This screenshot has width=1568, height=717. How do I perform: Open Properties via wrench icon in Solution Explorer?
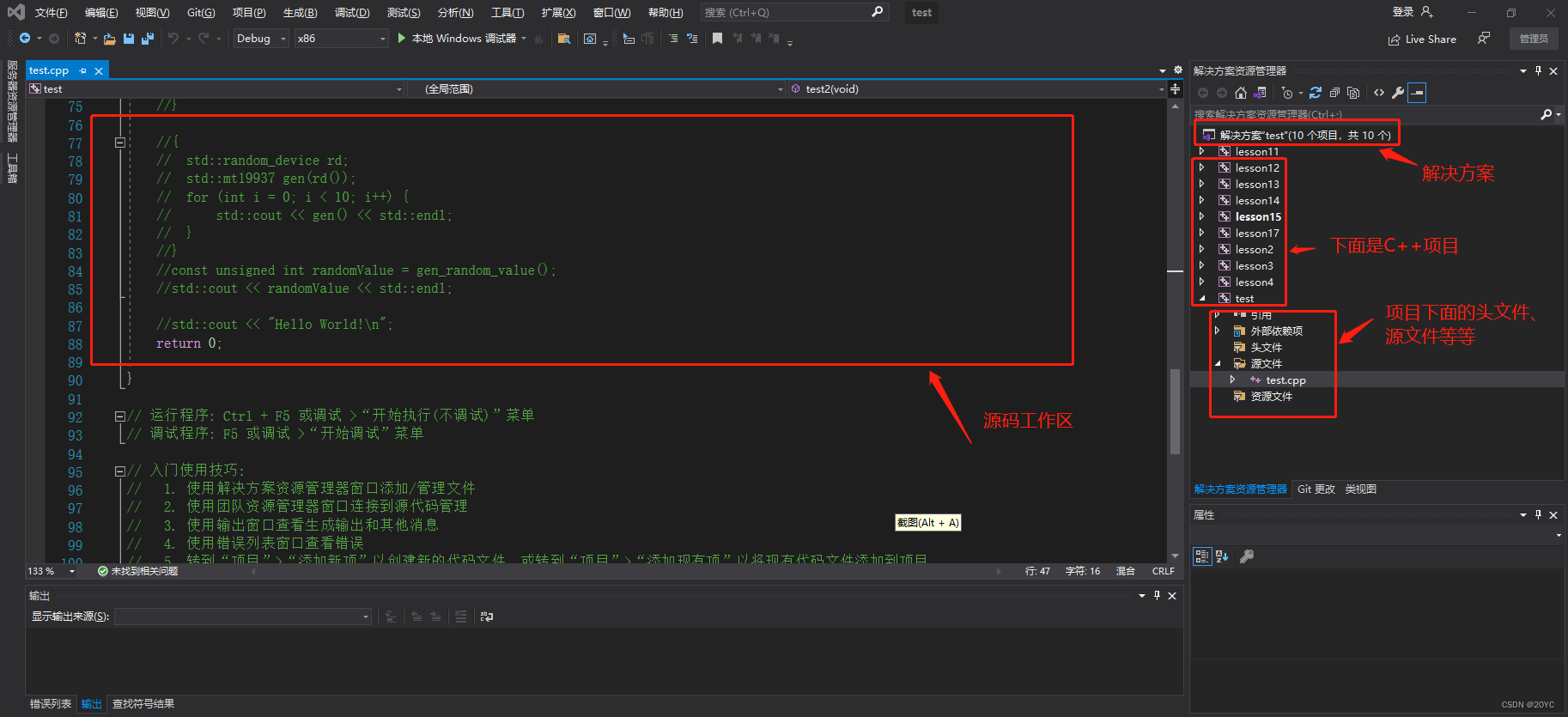[x=1398, y=93]
